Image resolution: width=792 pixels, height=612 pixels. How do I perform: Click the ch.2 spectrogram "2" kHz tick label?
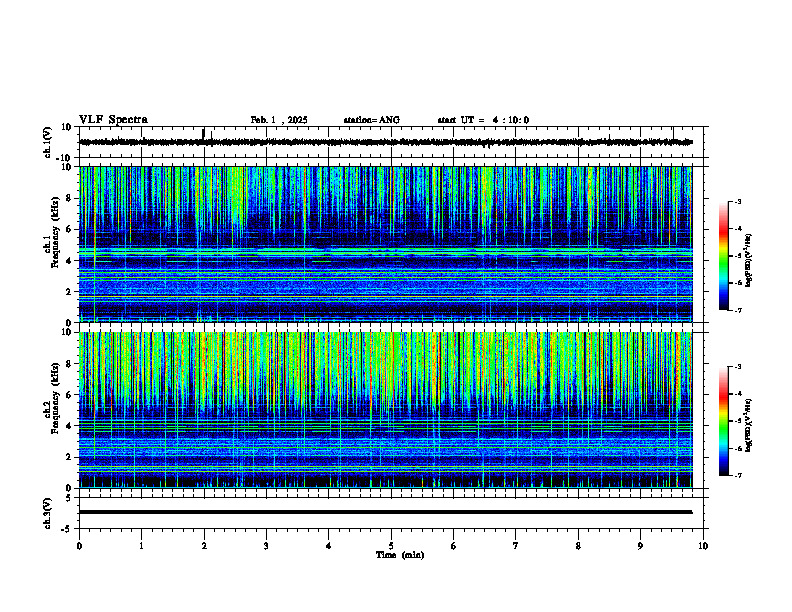[69, 457]
